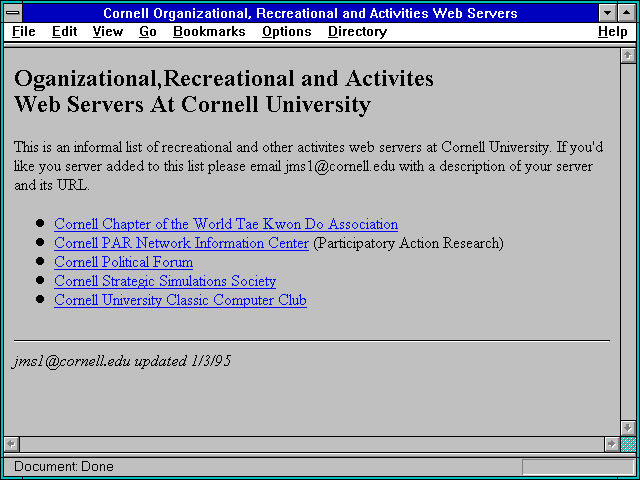Follow the World Tae Kwon Do Association link
This screenshot has width=640, height=480.
coord(226,224)
